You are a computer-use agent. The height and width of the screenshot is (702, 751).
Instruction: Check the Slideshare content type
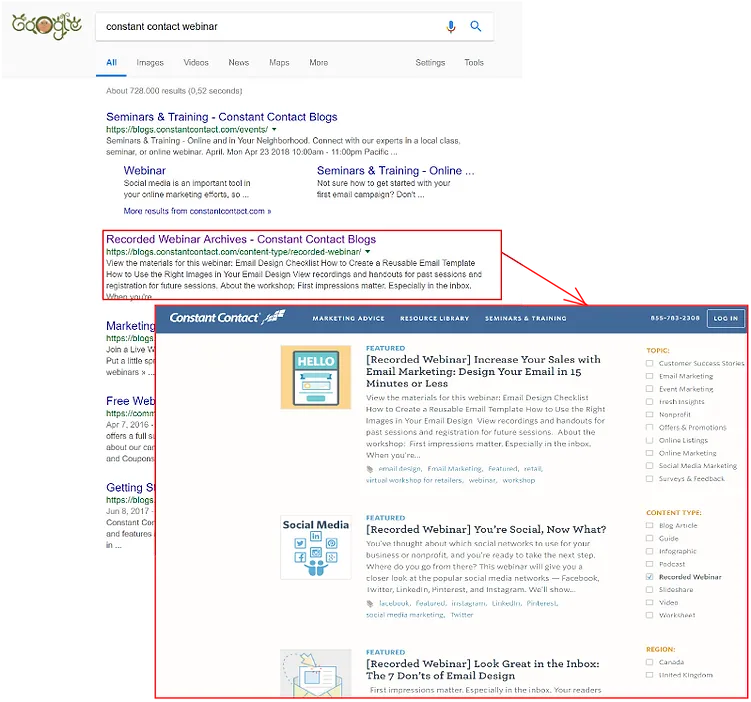(649, 589)
